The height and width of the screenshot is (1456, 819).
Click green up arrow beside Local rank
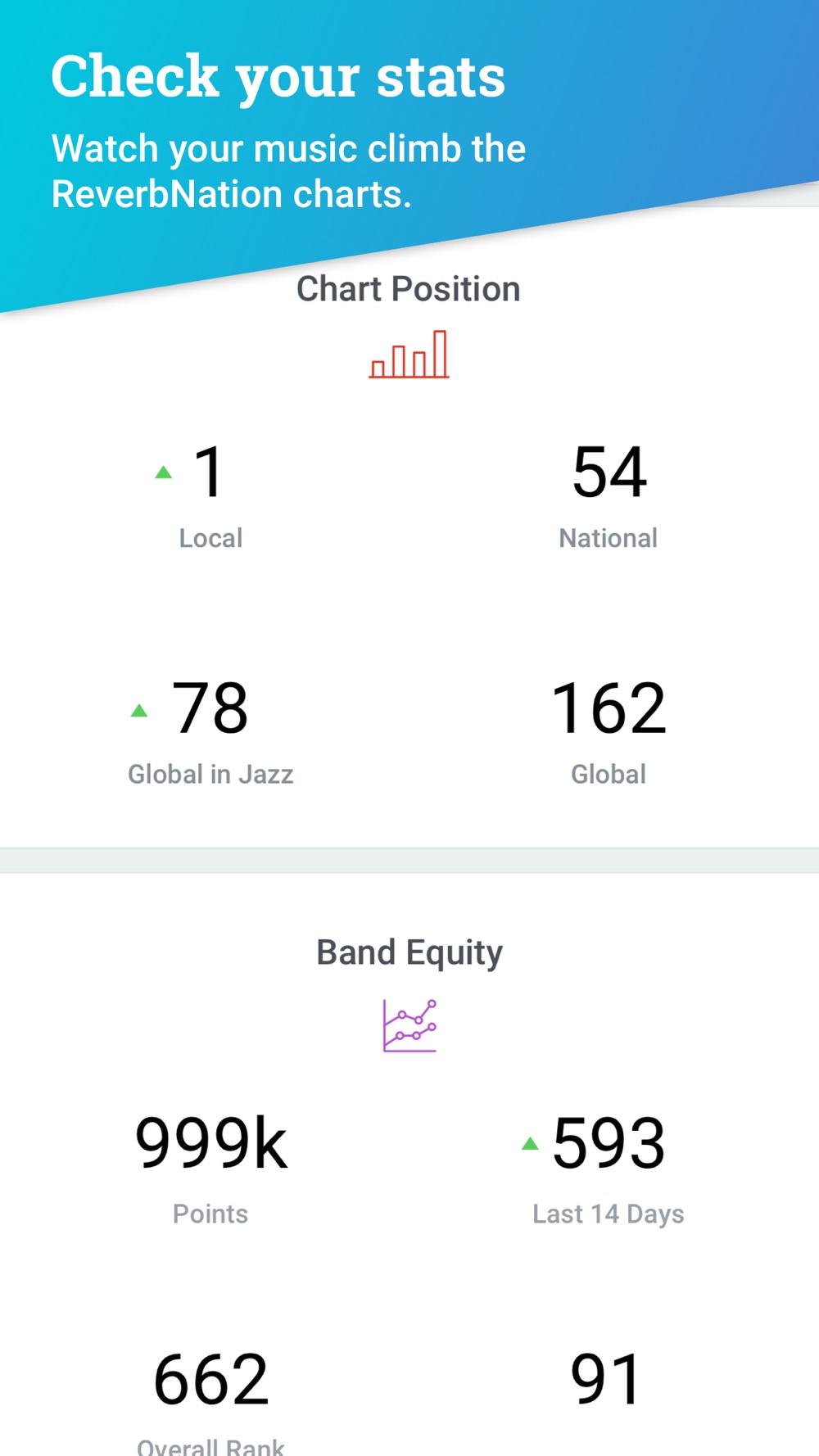coord(164,472)
